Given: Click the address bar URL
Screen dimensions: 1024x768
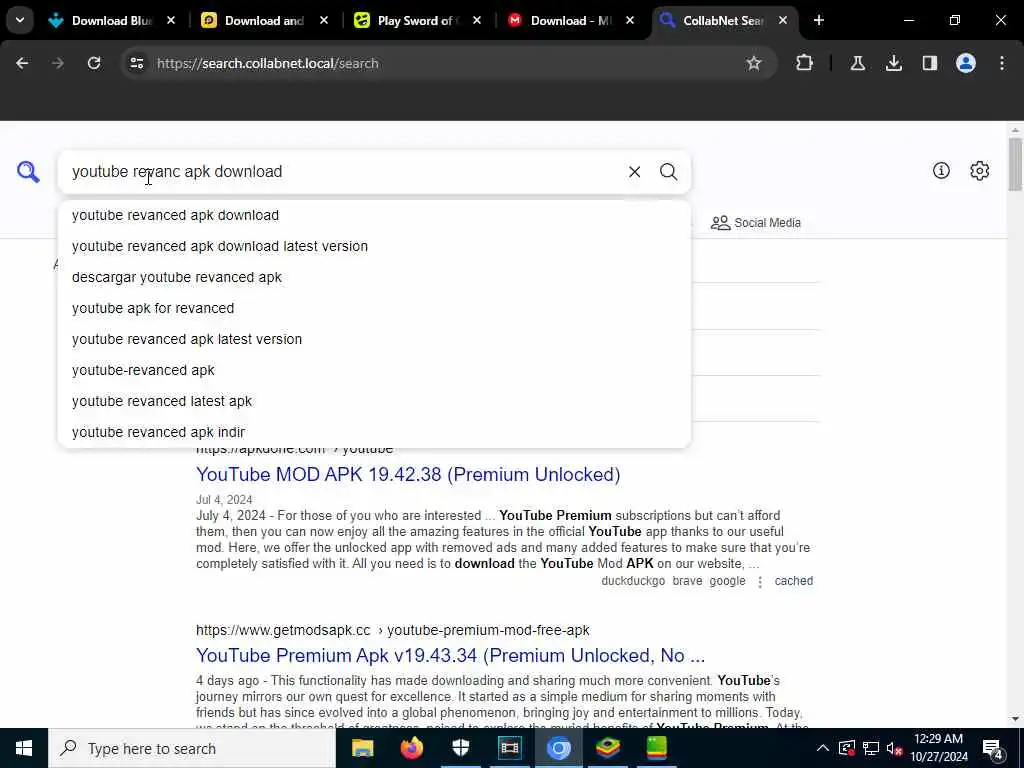Looking at the screenshot, I should tap(268, 63).
